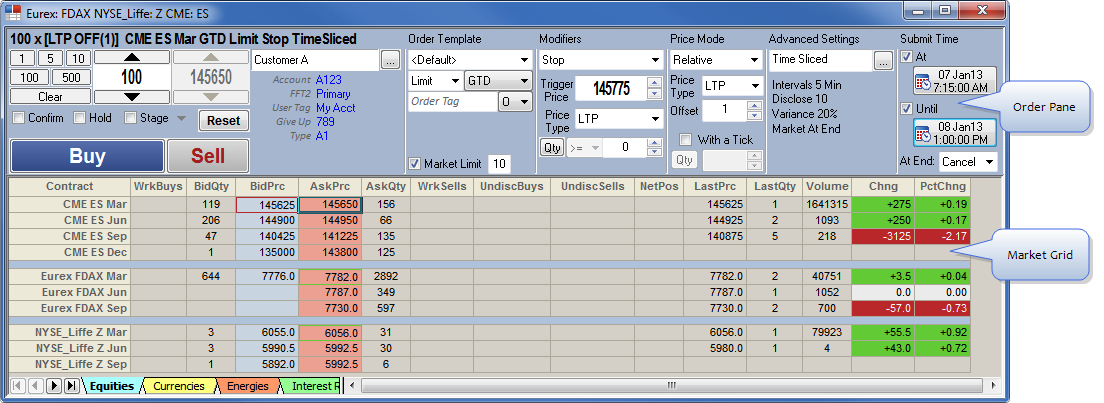
Task: Set quantity with the 10 button
Action: [78, 58]
